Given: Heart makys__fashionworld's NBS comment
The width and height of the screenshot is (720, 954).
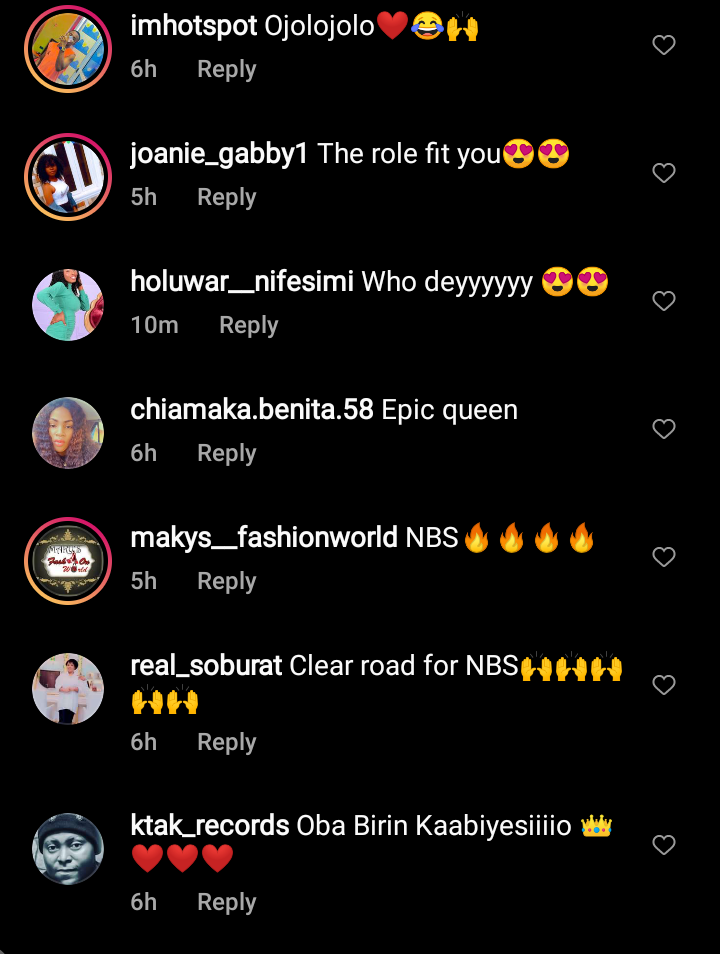Looking at the screenshot, I should tap(664, 557).
